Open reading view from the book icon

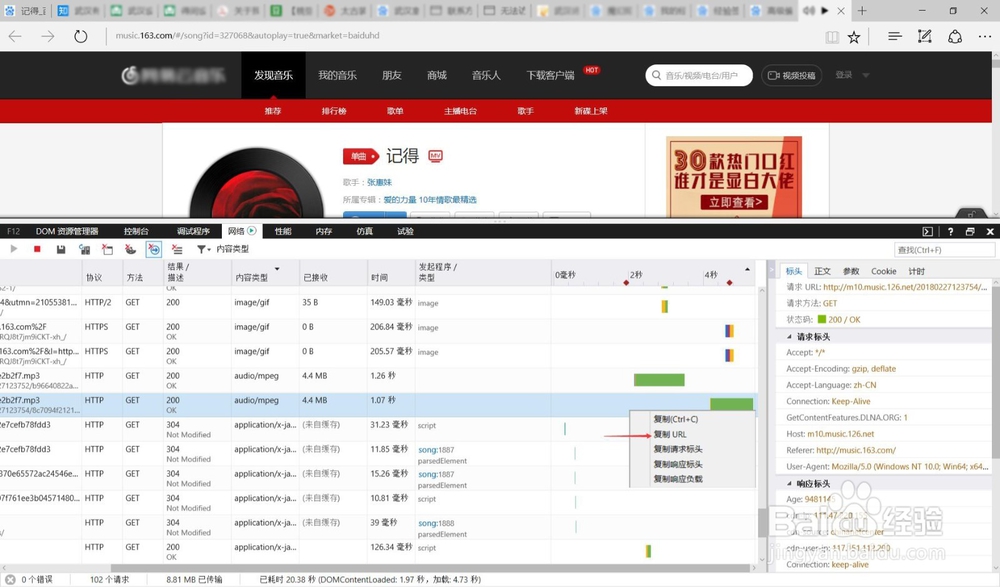click(832, 37)
